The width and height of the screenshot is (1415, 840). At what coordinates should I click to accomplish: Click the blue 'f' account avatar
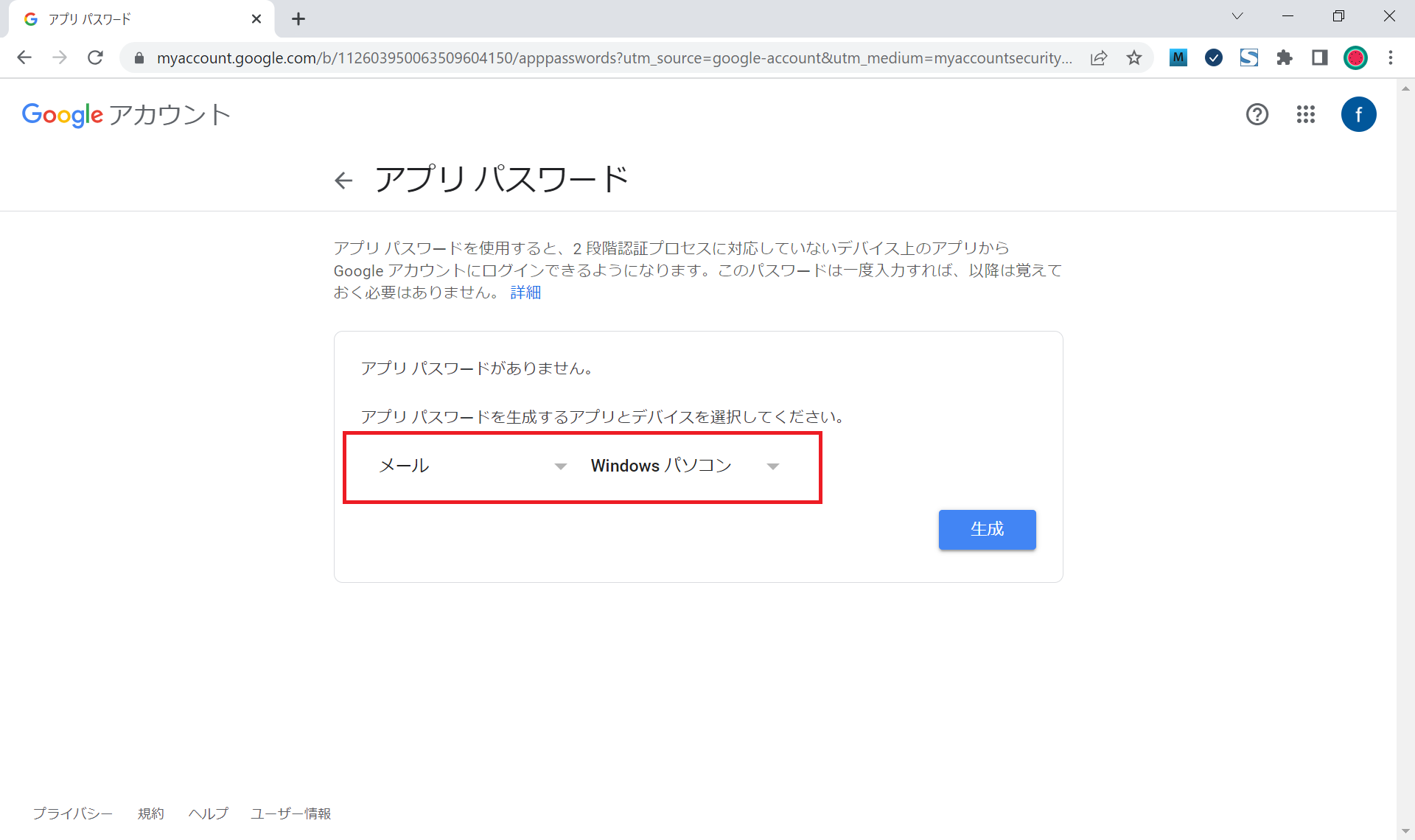(x=1358, y=114)
